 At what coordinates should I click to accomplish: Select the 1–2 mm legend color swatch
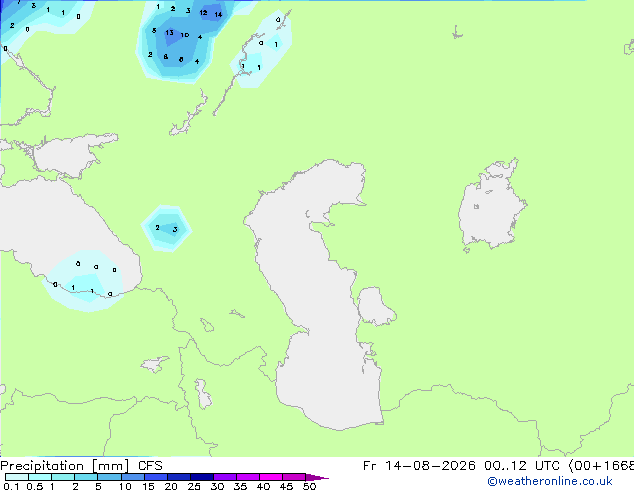63,477
